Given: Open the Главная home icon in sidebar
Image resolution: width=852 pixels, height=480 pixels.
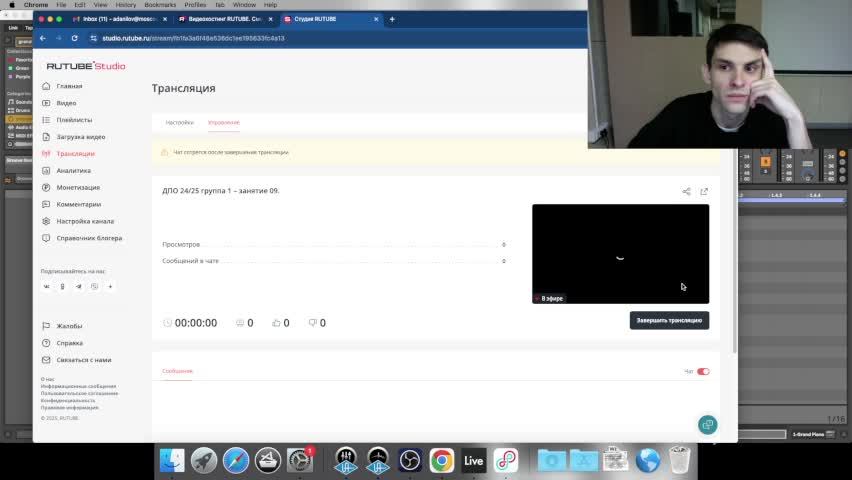Looking at the screenshot, I should [46, 86].
